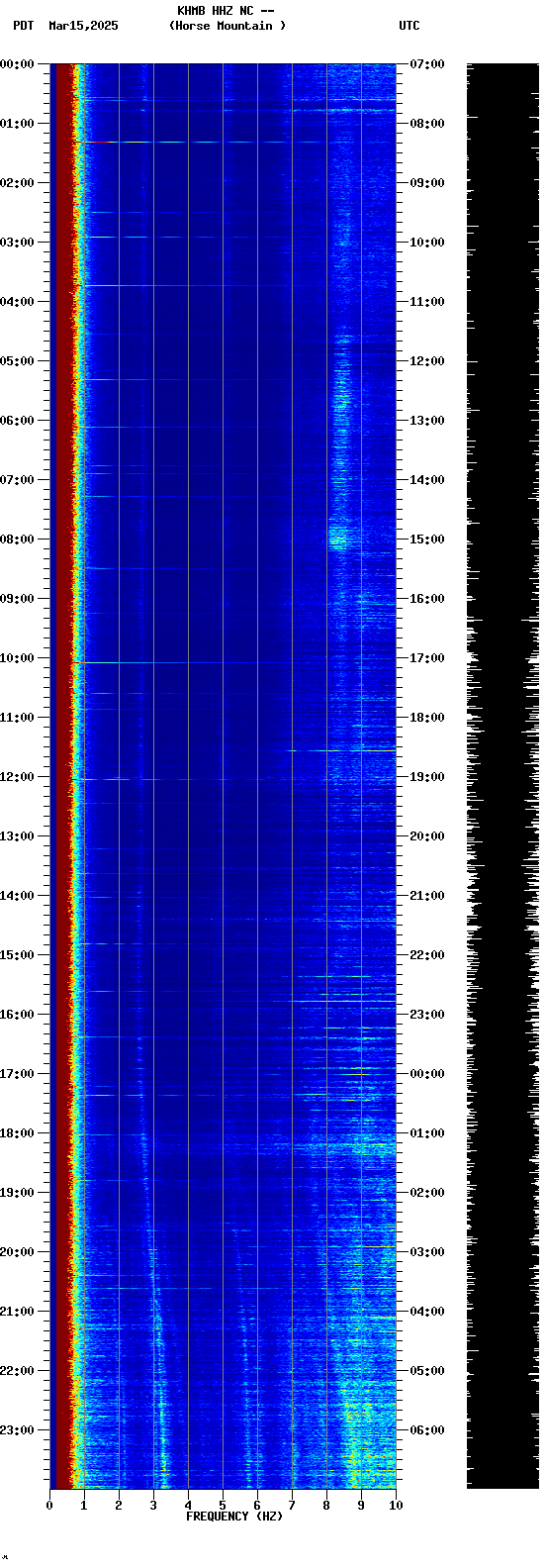
Task: Click '12:00' on the PDT time axis
Action: 18,777
